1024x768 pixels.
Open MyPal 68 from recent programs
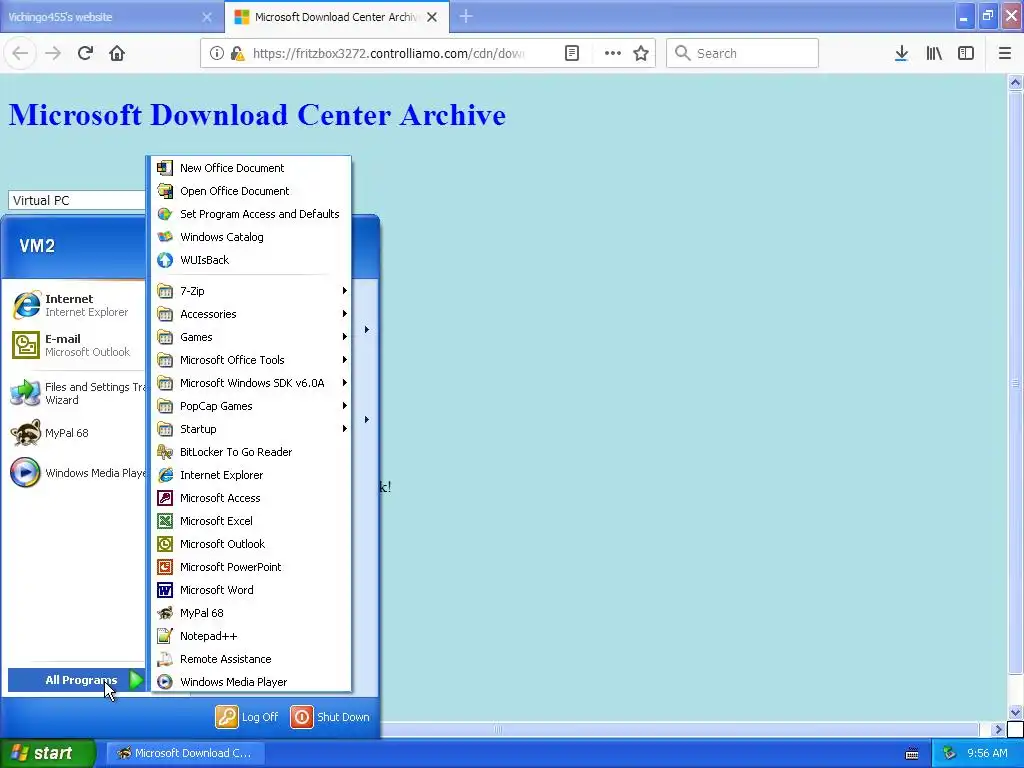[x=75, y=433]
